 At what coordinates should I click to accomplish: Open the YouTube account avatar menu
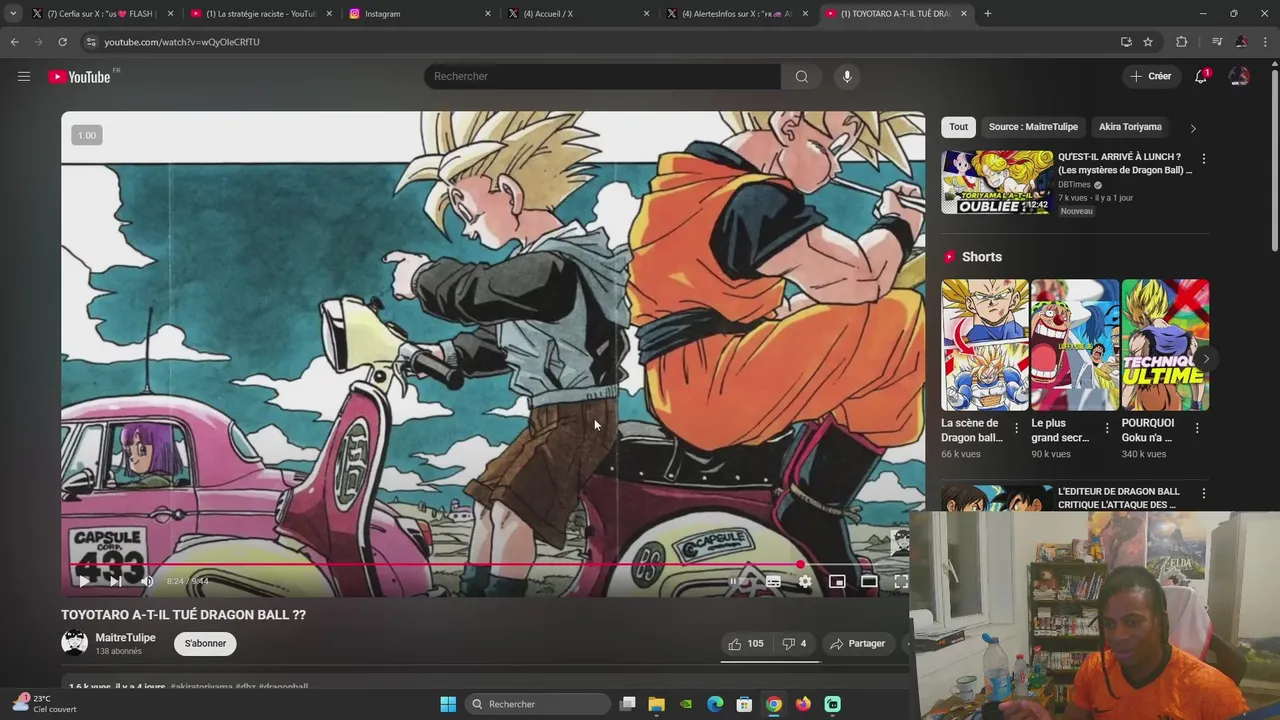coord(1239,76)
